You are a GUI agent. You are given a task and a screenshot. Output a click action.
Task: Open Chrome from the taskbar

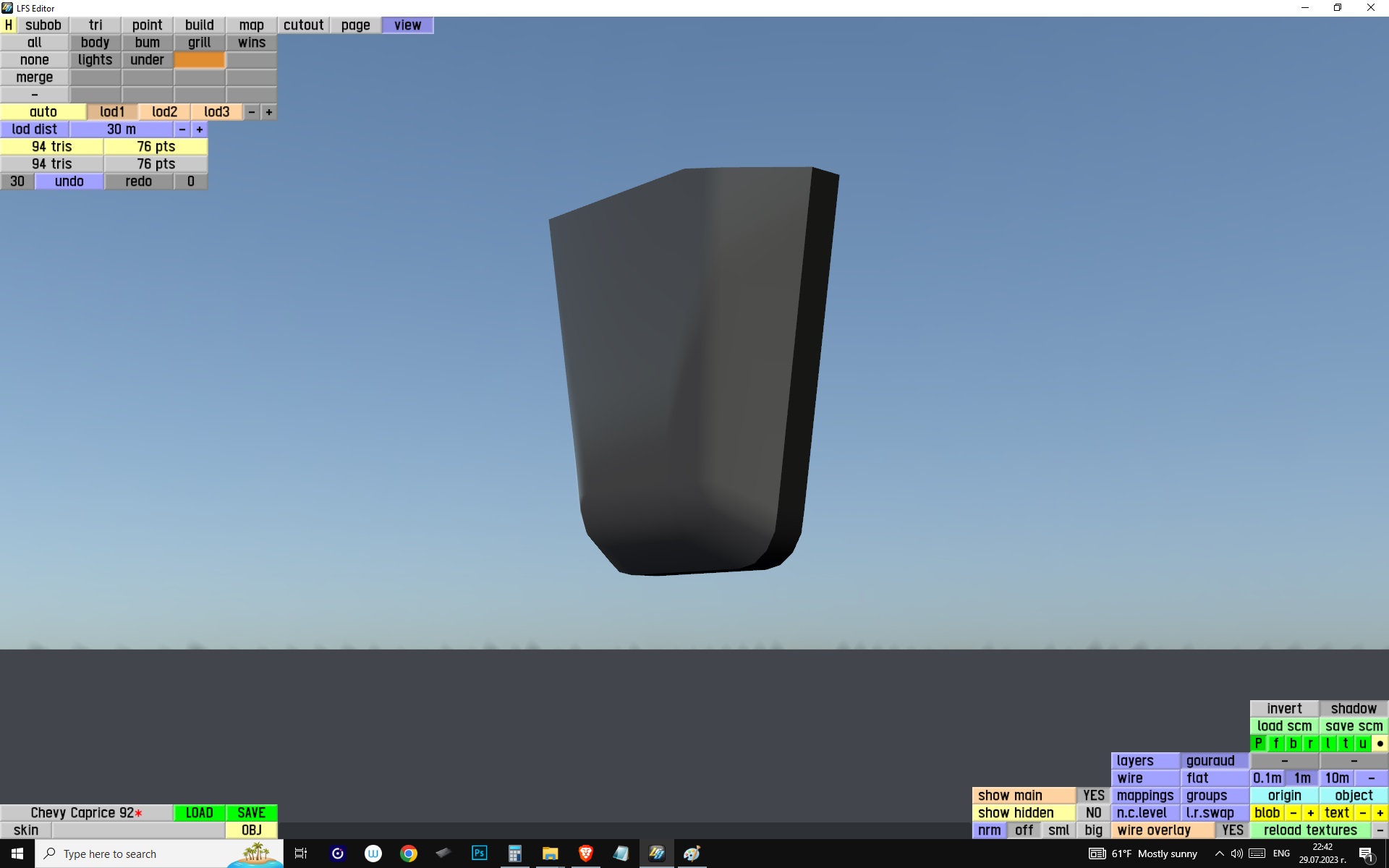pos(409,854)
